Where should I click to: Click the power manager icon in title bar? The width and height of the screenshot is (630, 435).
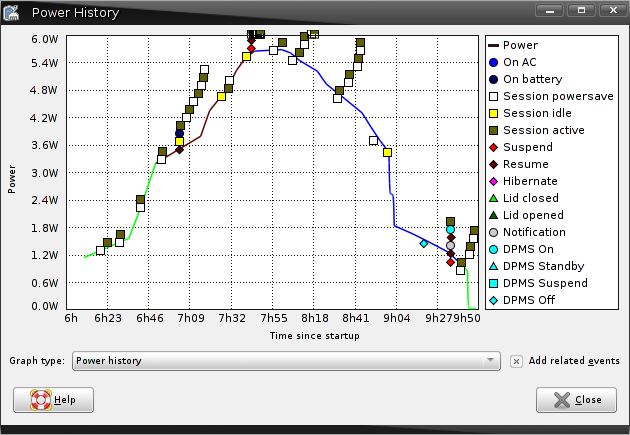(13, 12)
